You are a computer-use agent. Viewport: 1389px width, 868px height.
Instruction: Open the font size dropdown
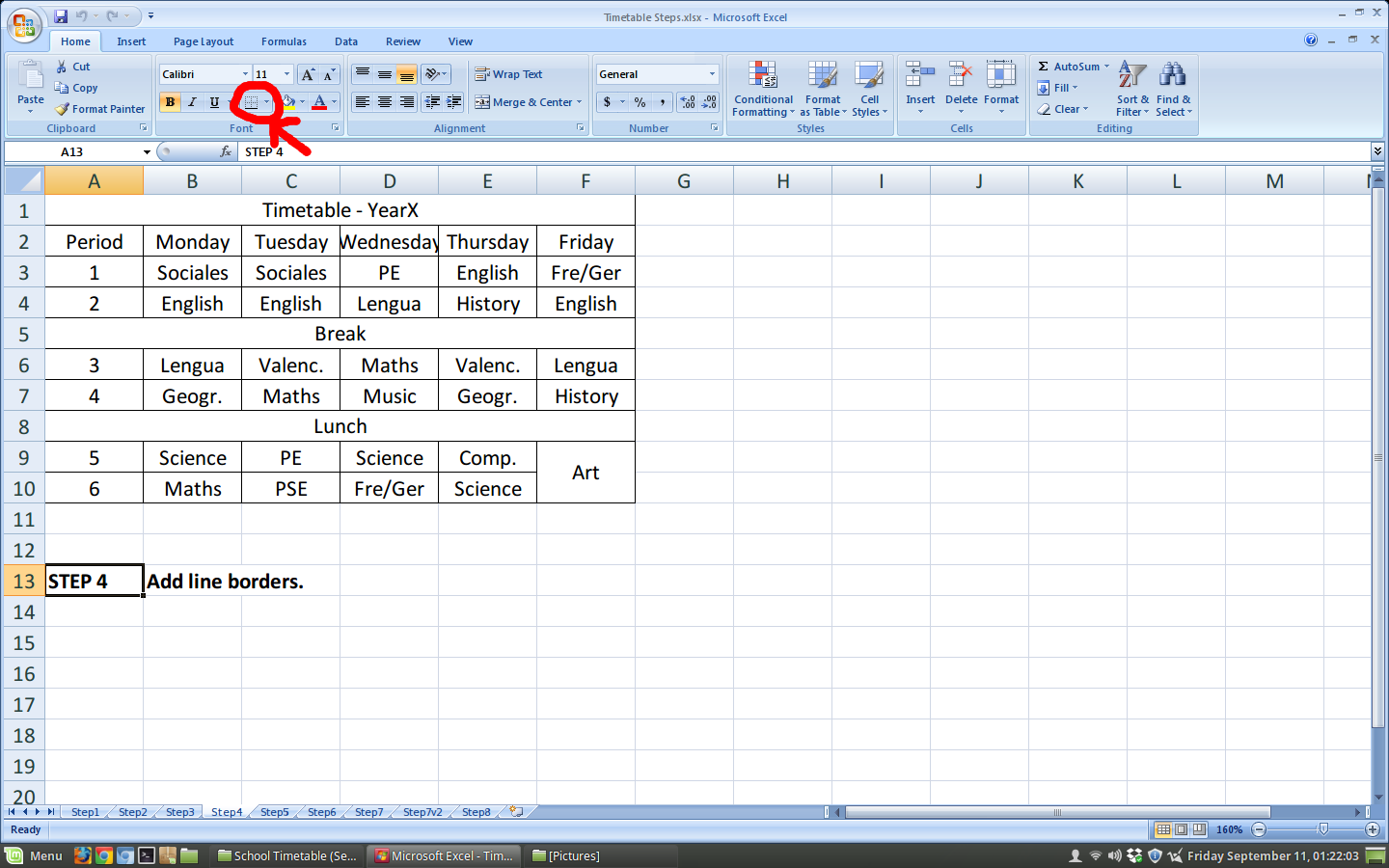coord(286,74)
